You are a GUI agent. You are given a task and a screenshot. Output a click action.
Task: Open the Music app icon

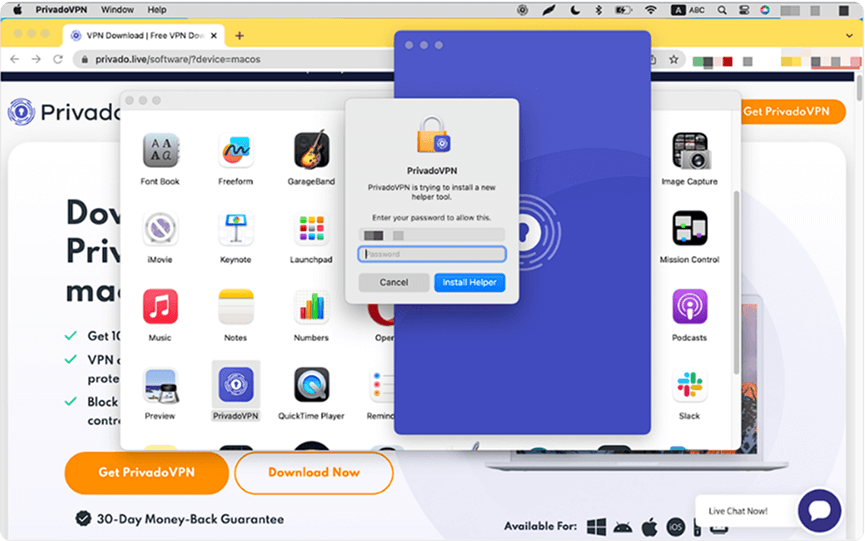tap(160, 306)
